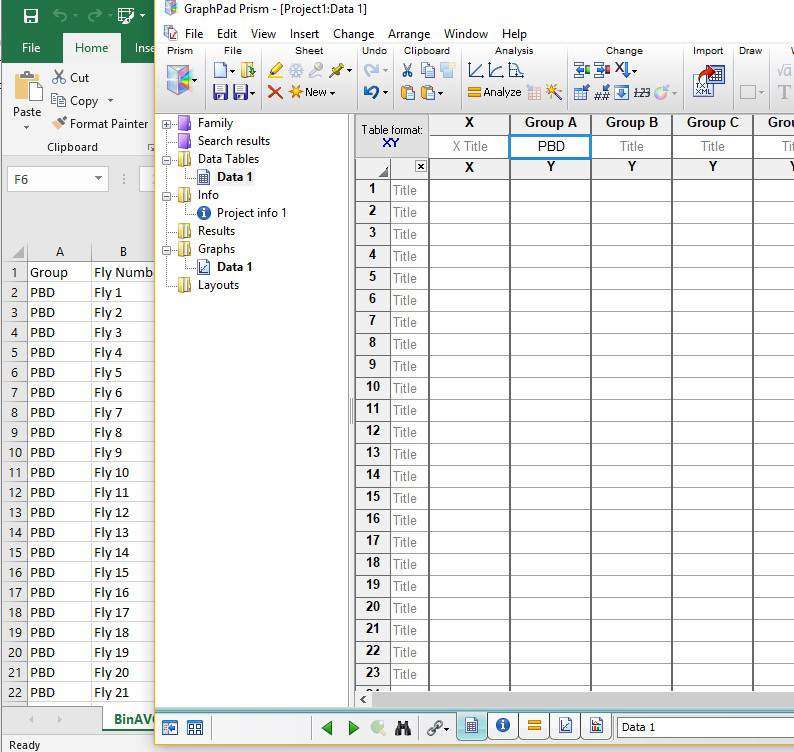Viewport: 794px width, 752px height.
Task: Open the Prism main menu cube icon
Action: coord(179,80)
